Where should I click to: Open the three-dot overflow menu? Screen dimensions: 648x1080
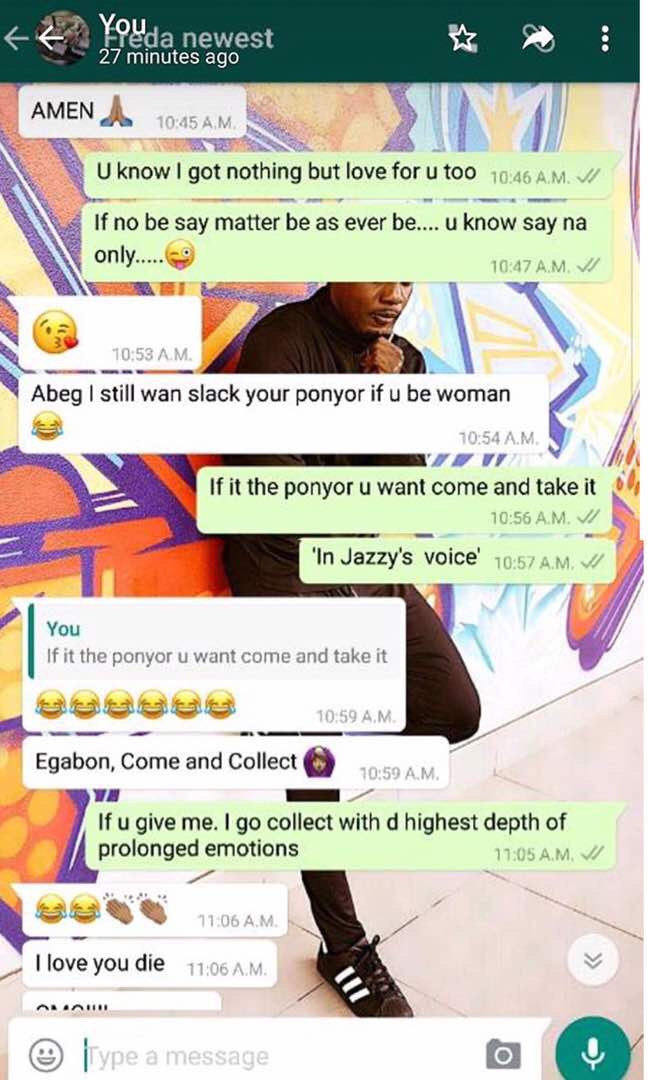point(605,39)
